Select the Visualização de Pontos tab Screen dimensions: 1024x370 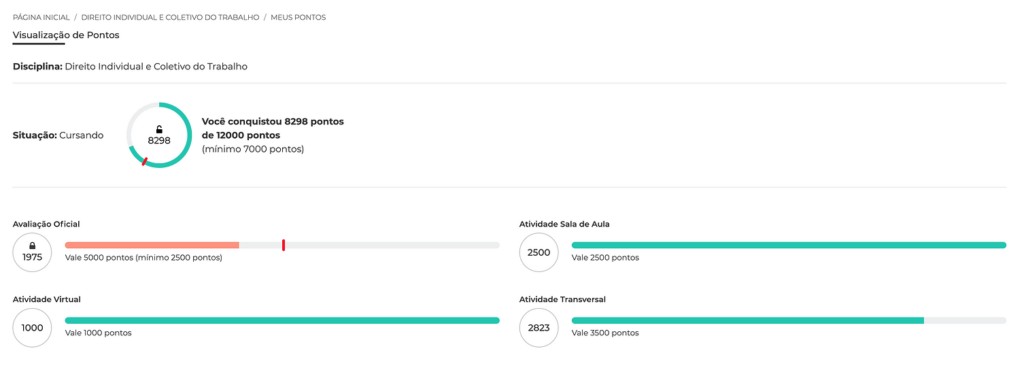point(66,35)
